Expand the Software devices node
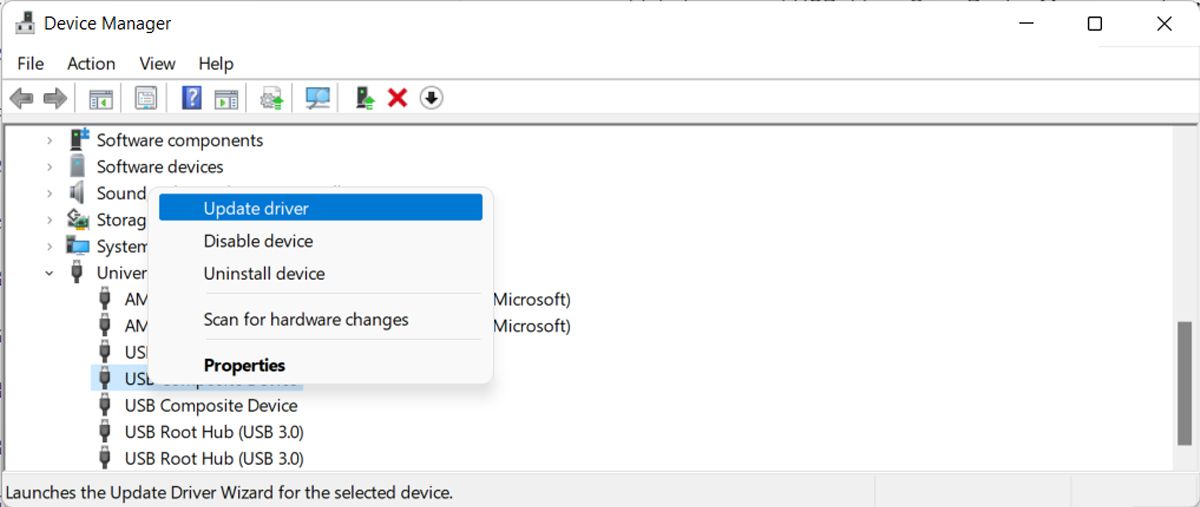The width and height of the screenshot is (1200, 507). point(49,166)
